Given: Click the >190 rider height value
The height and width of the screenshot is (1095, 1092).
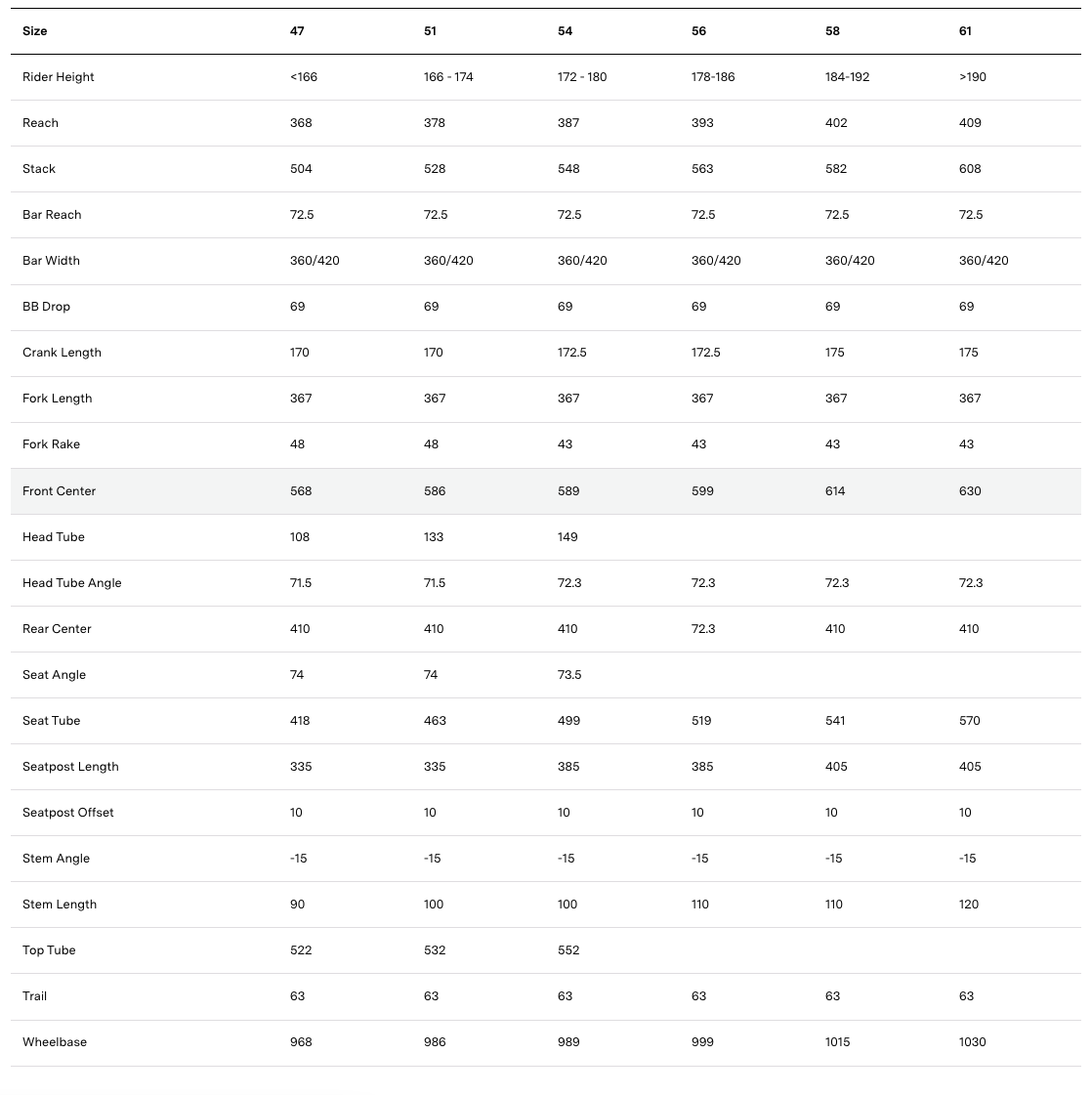Looking at the screenshot, I should click(973, 77).
